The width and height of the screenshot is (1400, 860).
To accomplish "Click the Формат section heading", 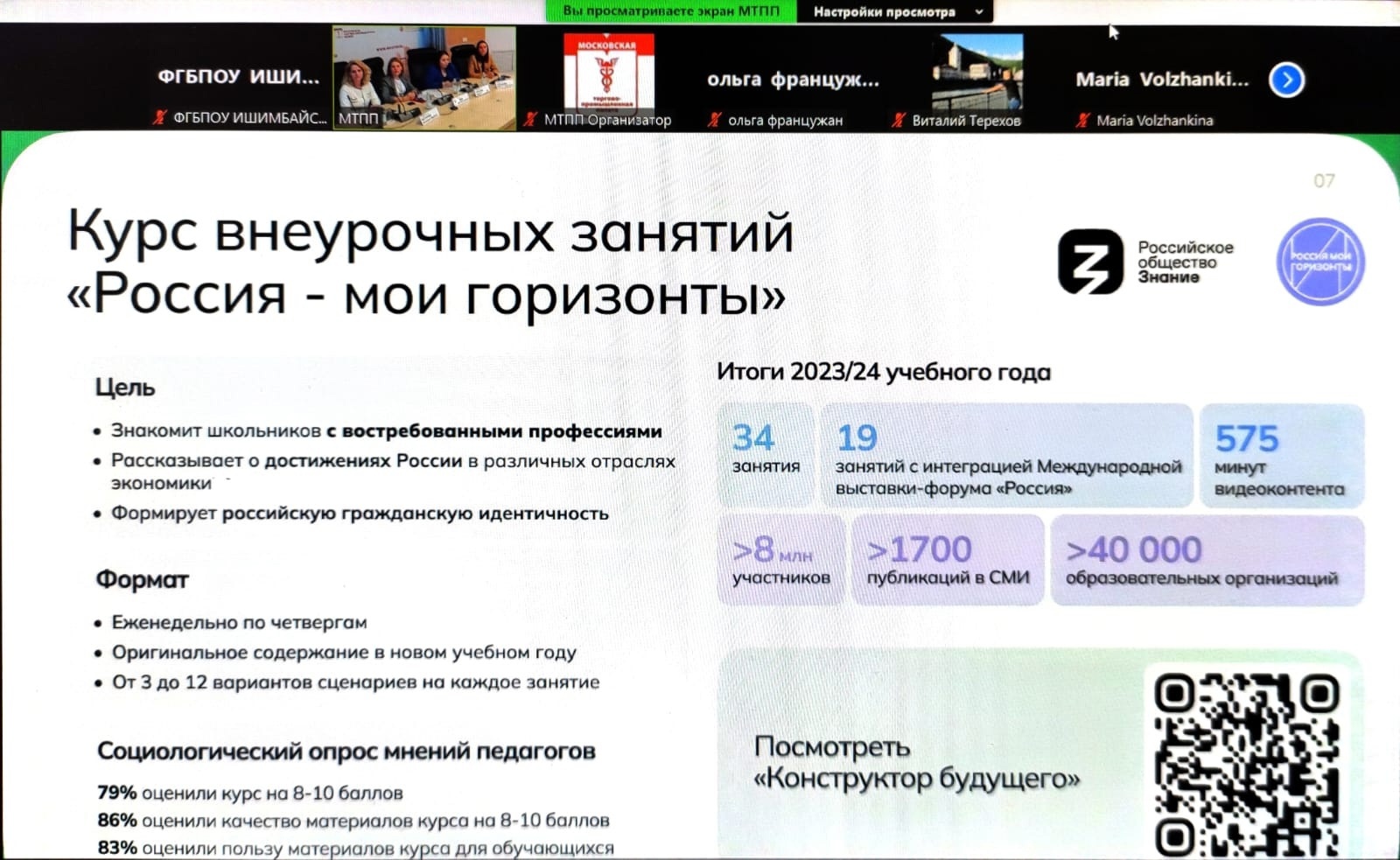I will tap(142, 579).
